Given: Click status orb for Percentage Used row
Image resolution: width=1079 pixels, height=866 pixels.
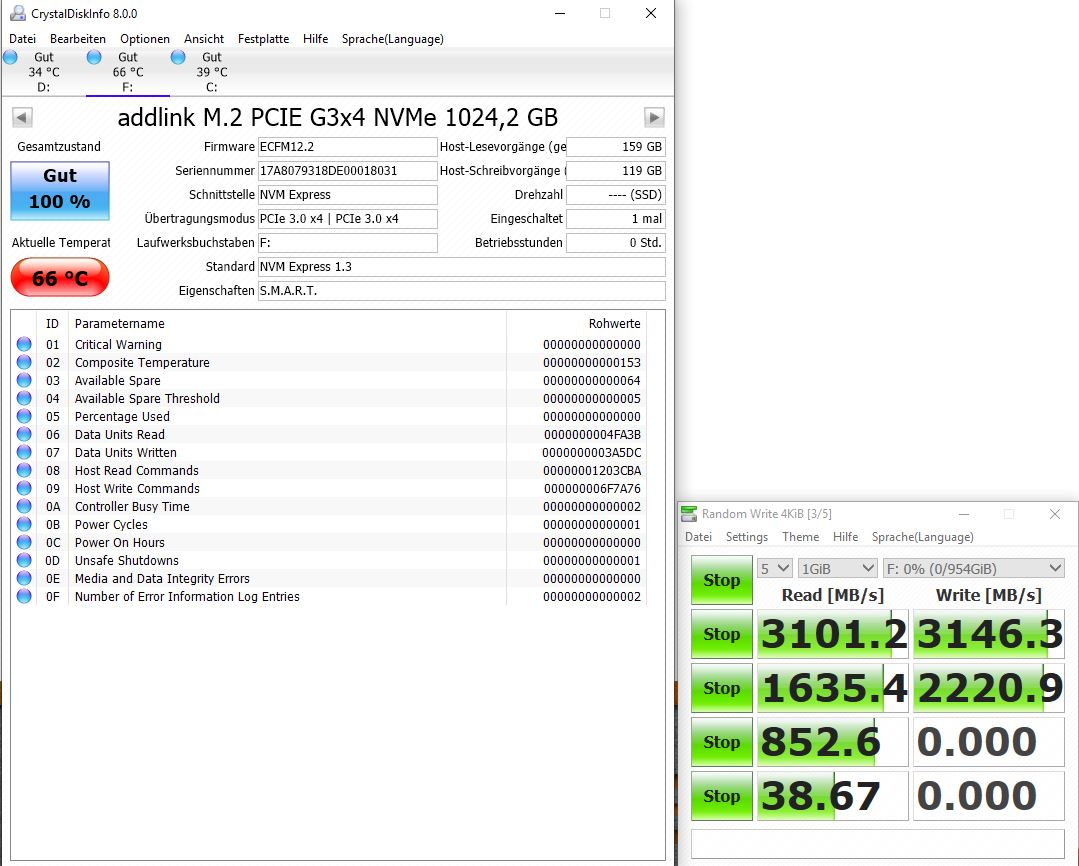Looking at the screenshot, I should point(24,416).
